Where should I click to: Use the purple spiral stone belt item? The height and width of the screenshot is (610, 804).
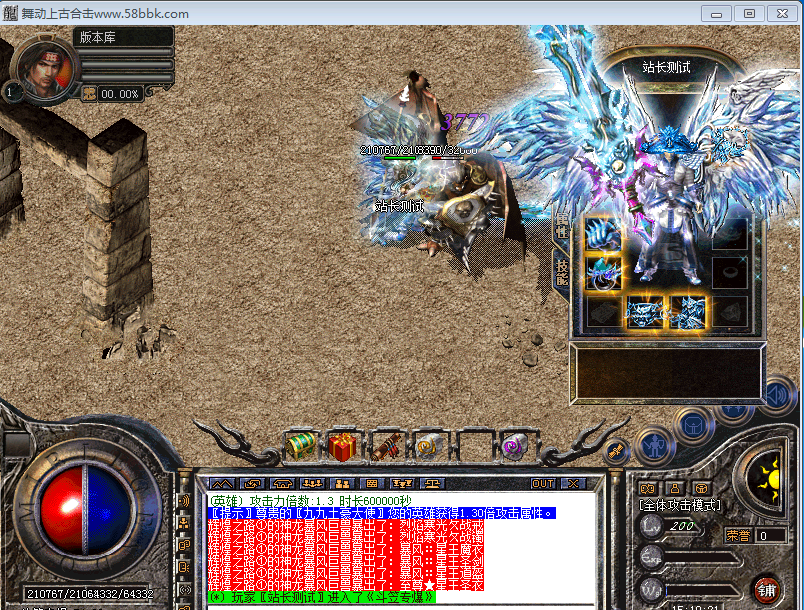click(x=514, y=446)
